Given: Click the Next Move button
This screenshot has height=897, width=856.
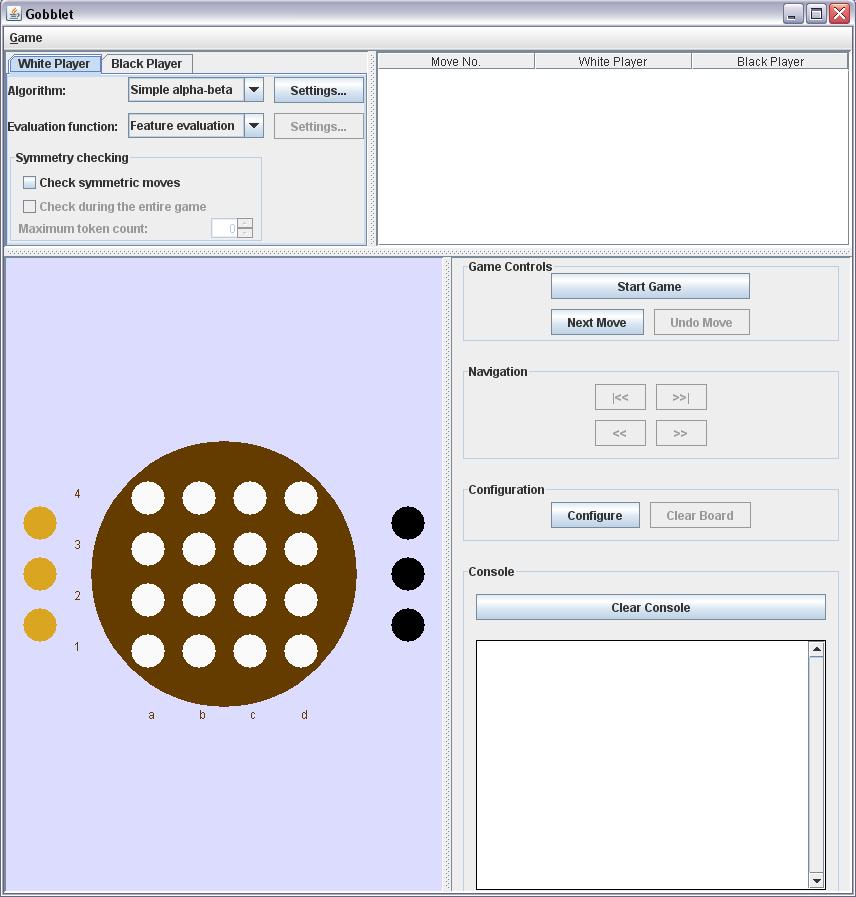Looking at the screenshot, I should pyautogui.click(x=597, y=322).
